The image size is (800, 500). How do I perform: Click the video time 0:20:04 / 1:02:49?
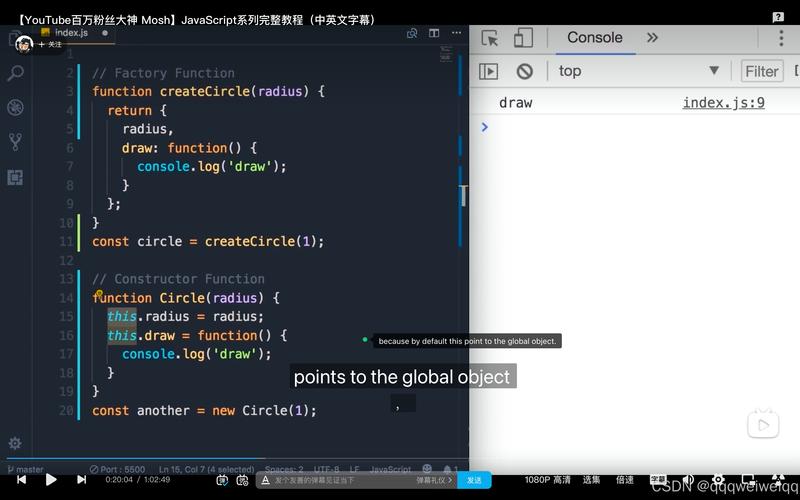click(x=138, y=480)
